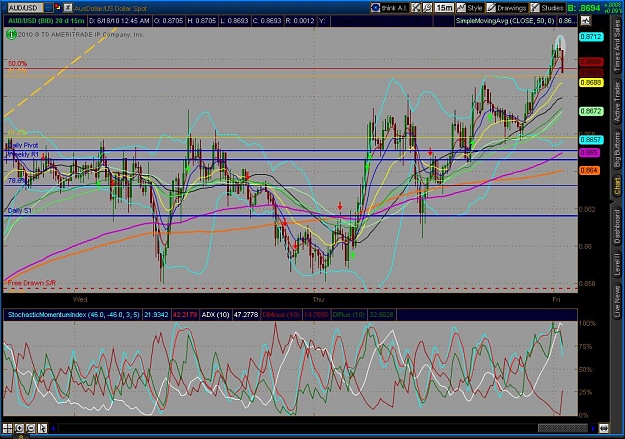Click the fit-to-width icon at bottom right
625x439 pixels.
(x=604, y=429)
